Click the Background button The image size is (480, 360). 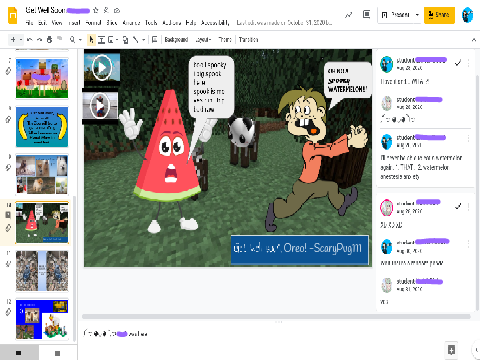pos(176,40)
